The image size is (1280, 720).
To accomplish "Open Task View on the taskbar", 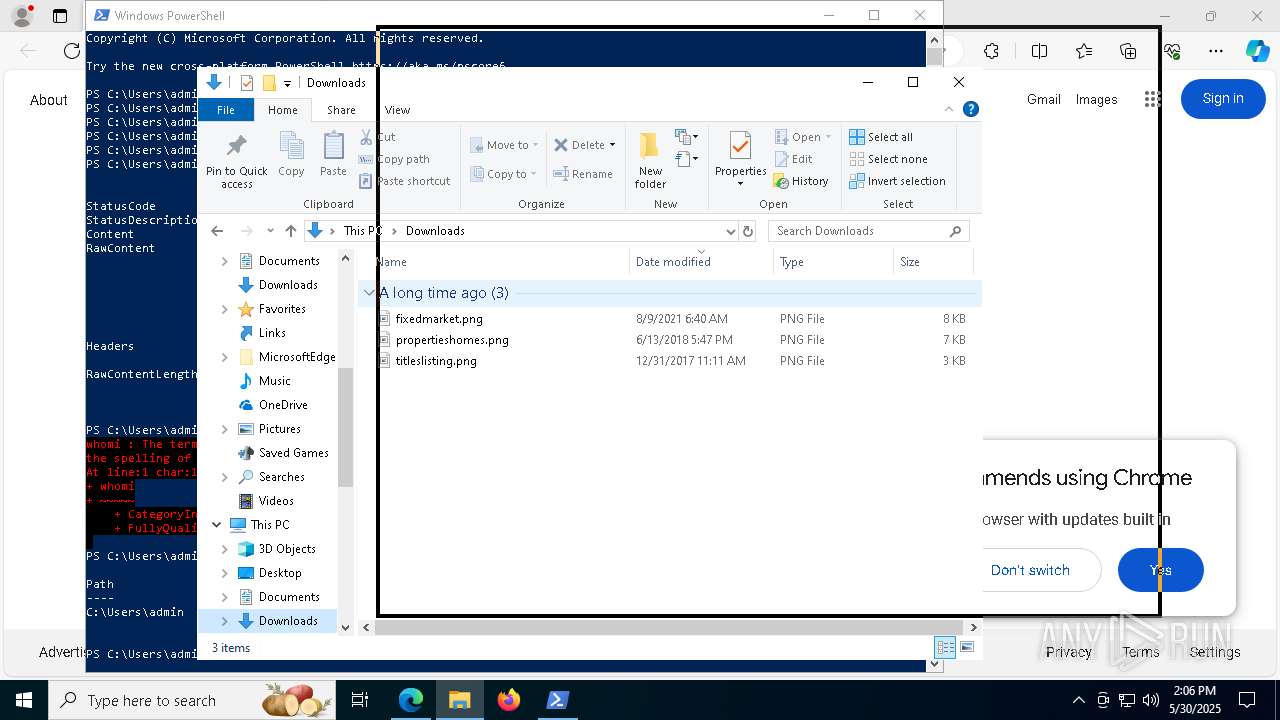I will tap(360, 700).
